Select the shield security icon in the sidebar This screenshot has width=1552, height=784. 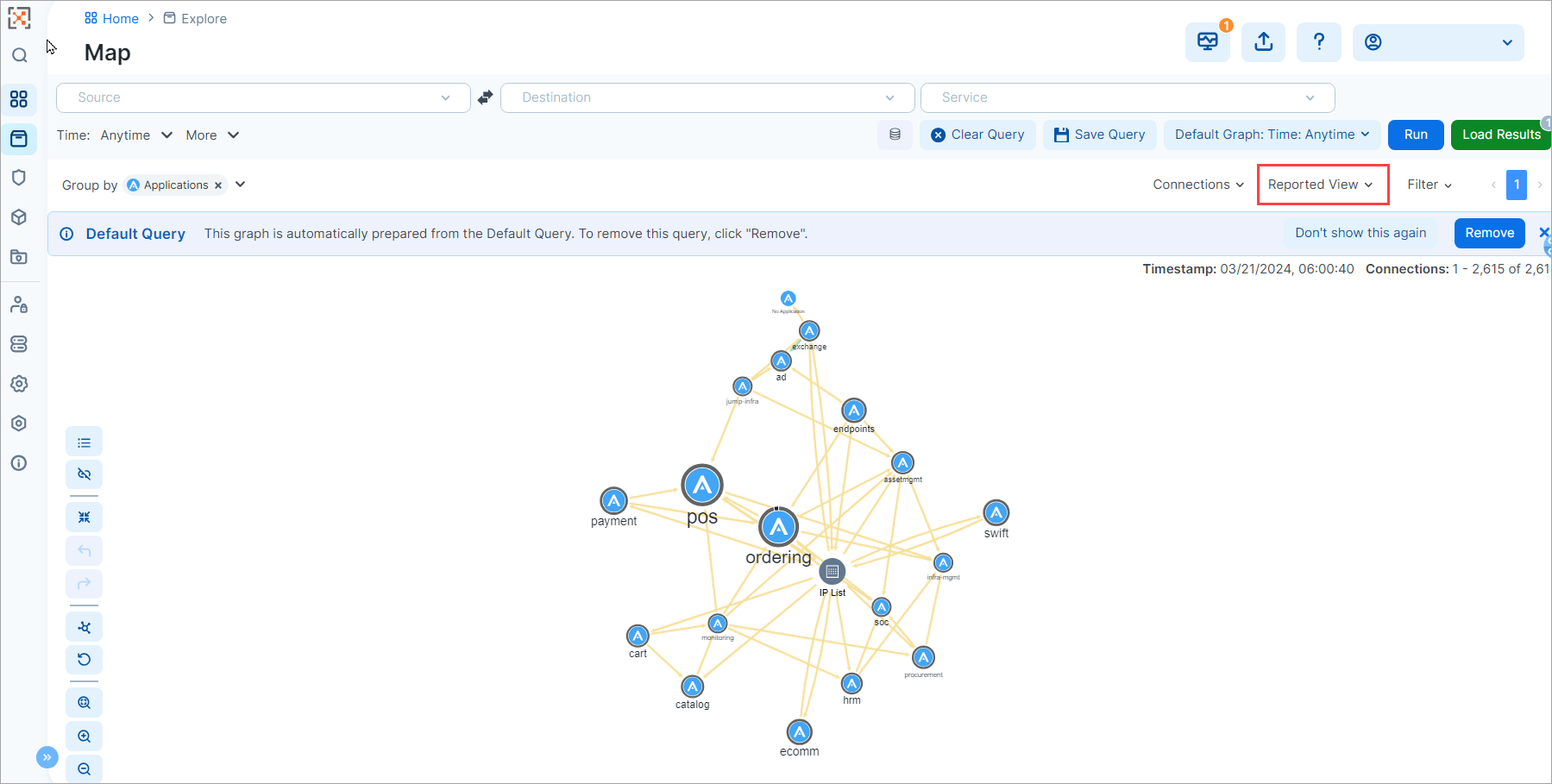point(19,178)
